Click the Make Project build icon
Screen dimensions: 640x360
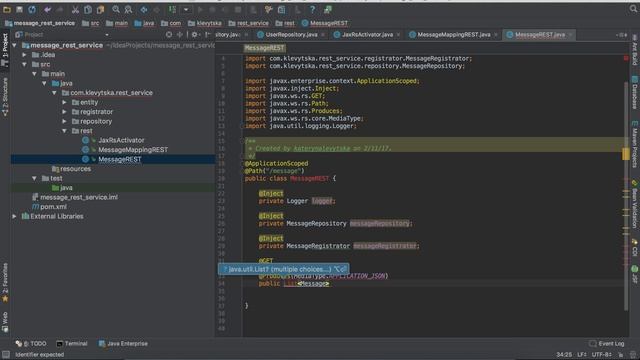[x=172, y=9]
